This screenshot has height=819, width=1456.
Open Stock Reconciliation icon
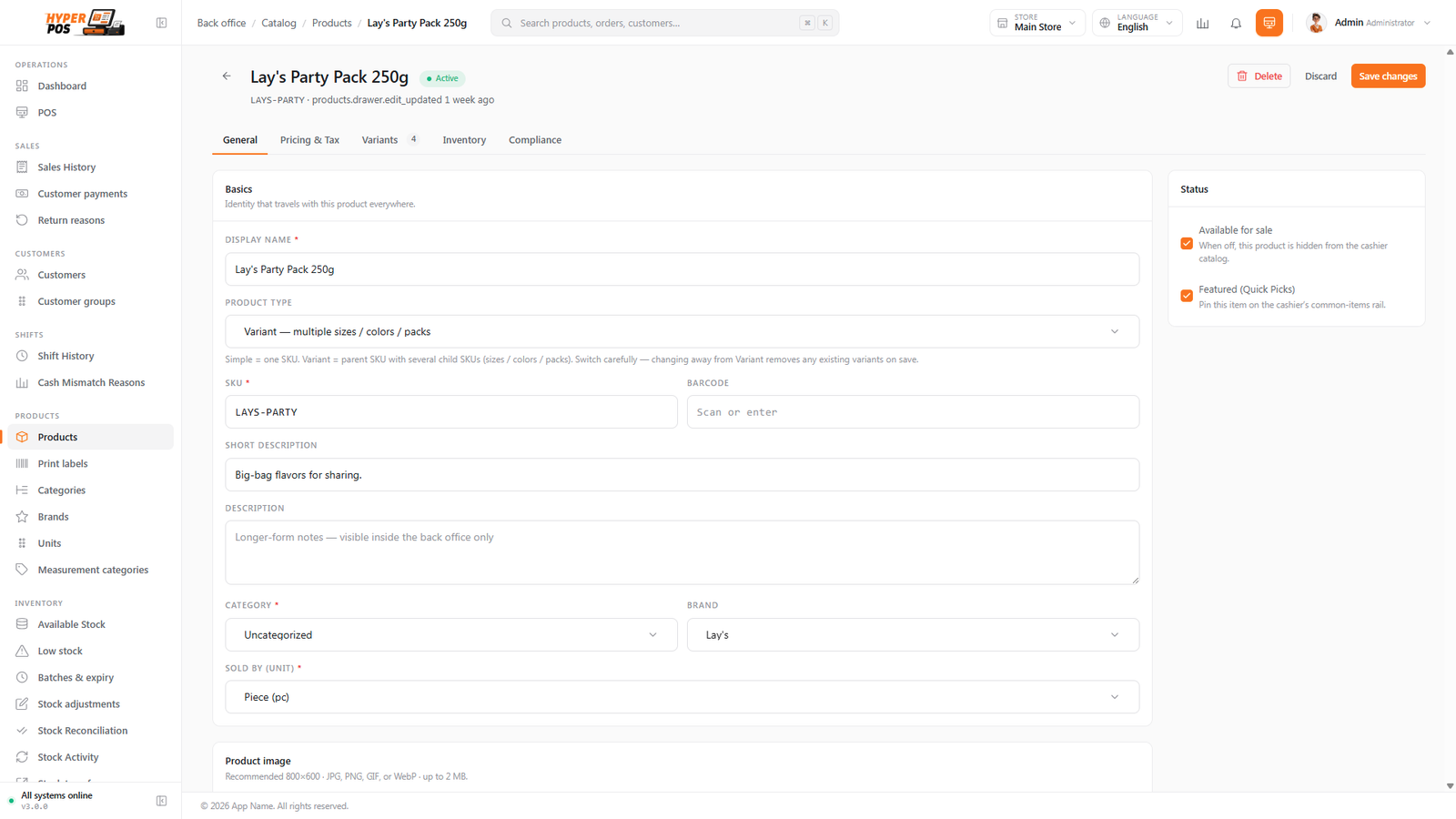[22, 730]
